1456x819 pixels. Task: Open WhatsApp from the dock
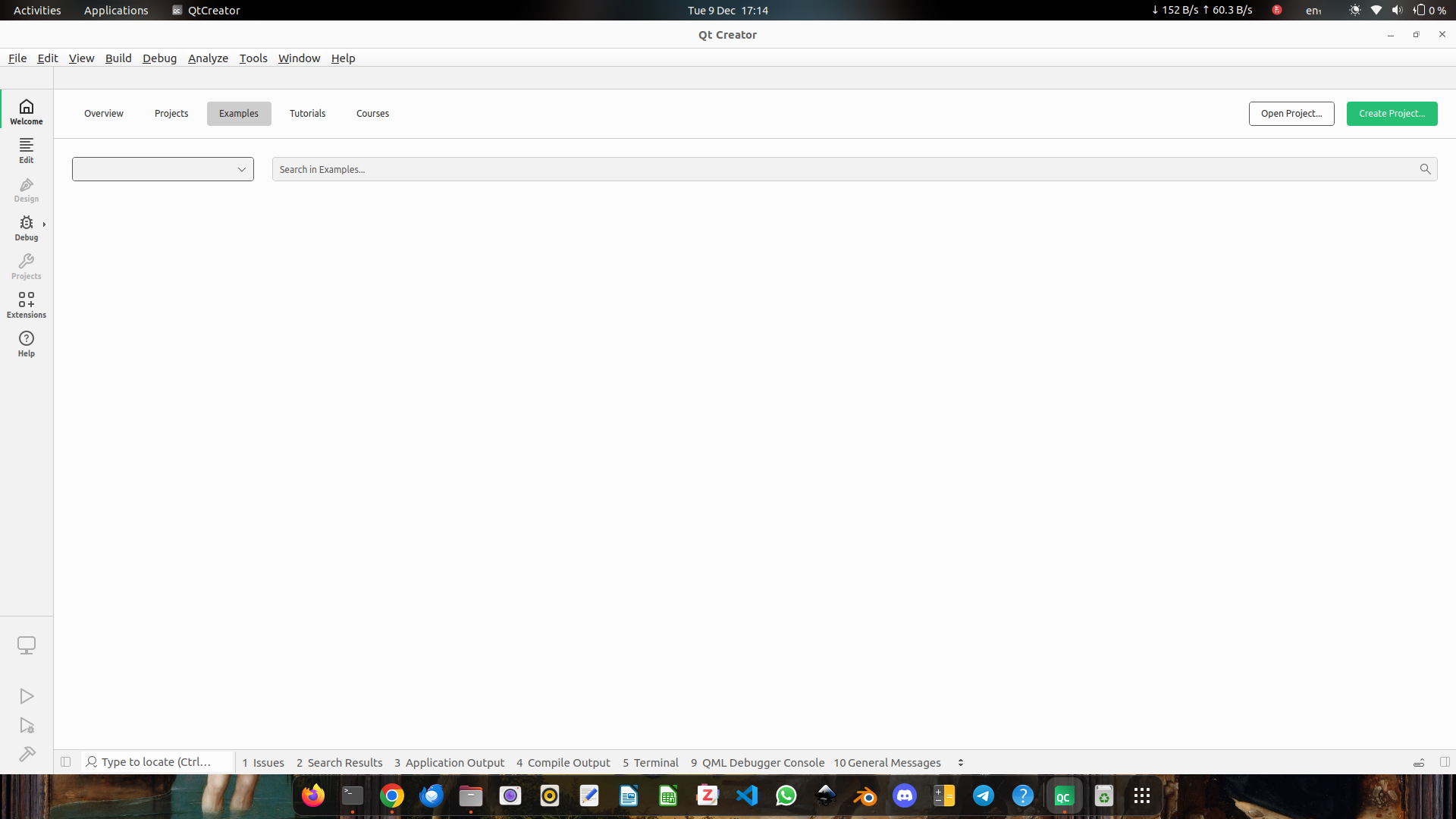point(786,795)
